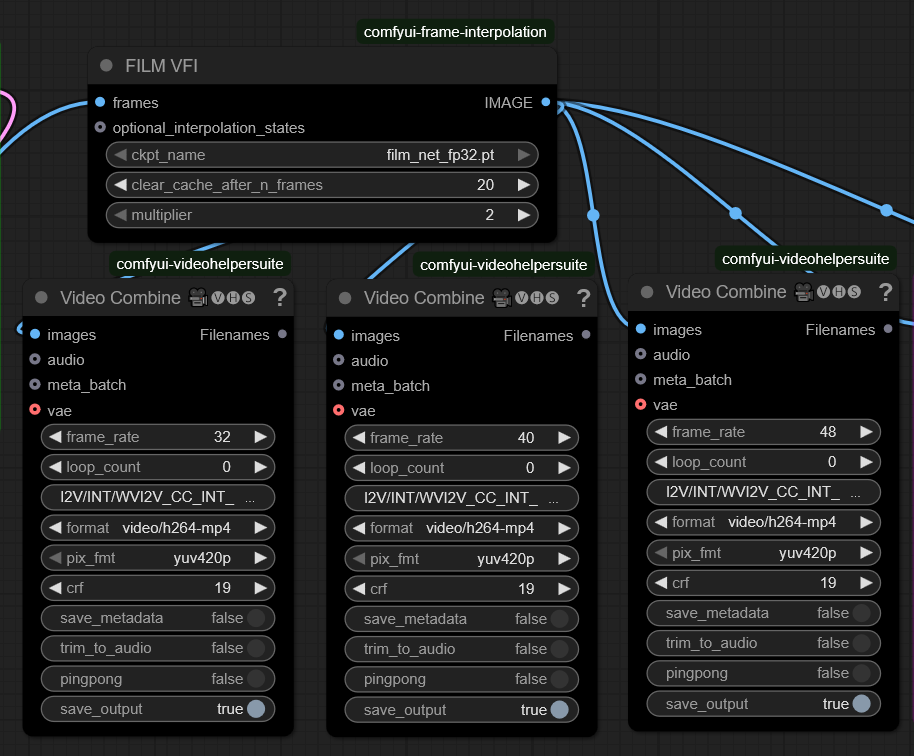Toggle save_output on frame_rate 32 node
Viewport: 914px width, 756px height.
[157, 709]
